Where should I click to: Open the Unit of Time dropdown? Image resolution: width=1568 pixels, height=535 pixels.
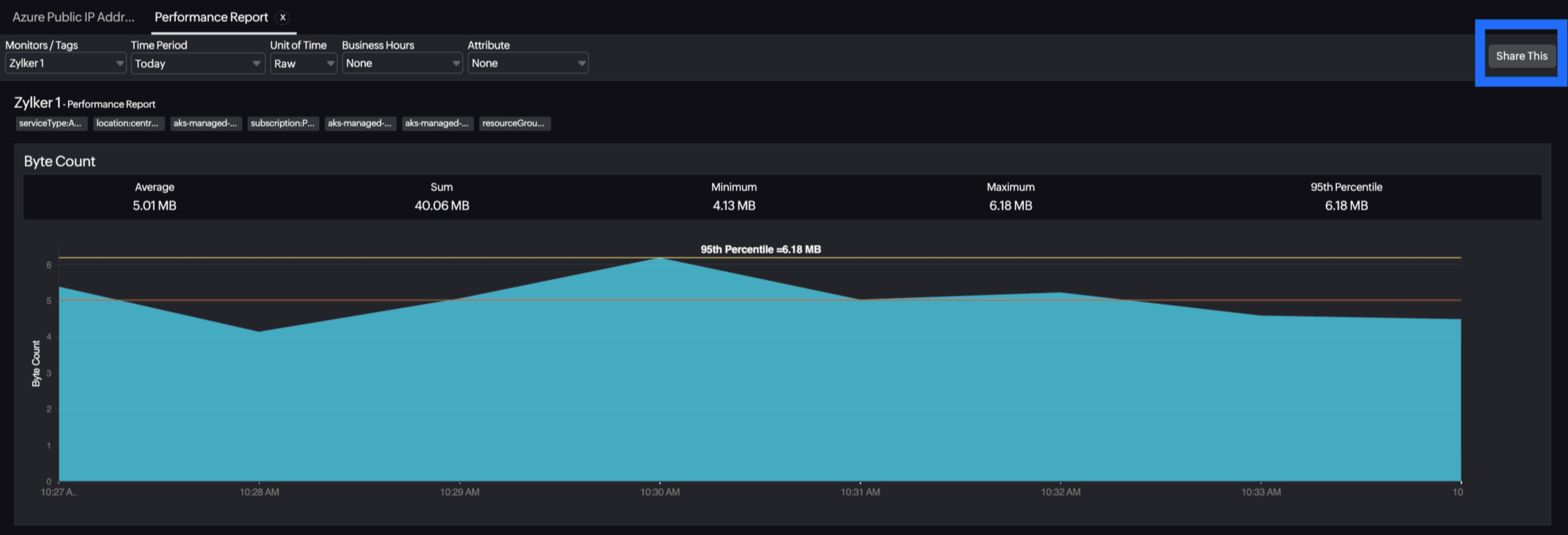[x=303, y=63]
